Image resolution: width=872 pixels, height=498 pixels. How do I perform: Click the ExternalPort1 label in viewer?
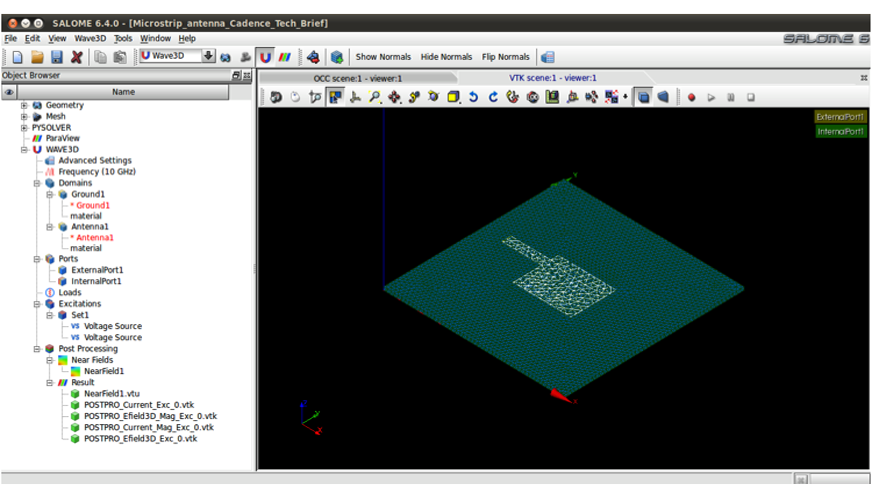coord(840,117)
